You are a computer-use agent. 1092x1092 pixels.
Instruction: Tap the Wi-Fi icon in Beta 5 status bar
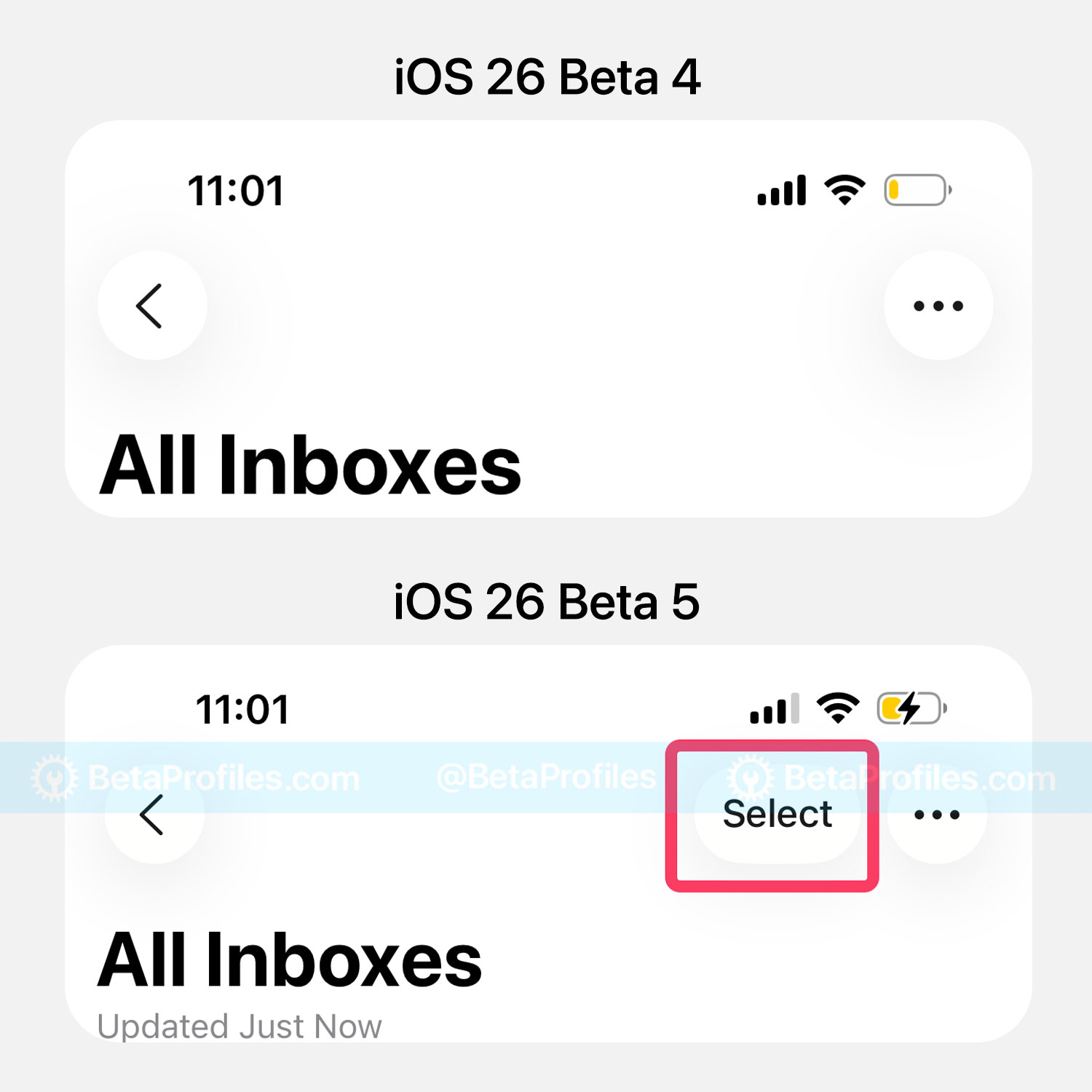[838, 708]
